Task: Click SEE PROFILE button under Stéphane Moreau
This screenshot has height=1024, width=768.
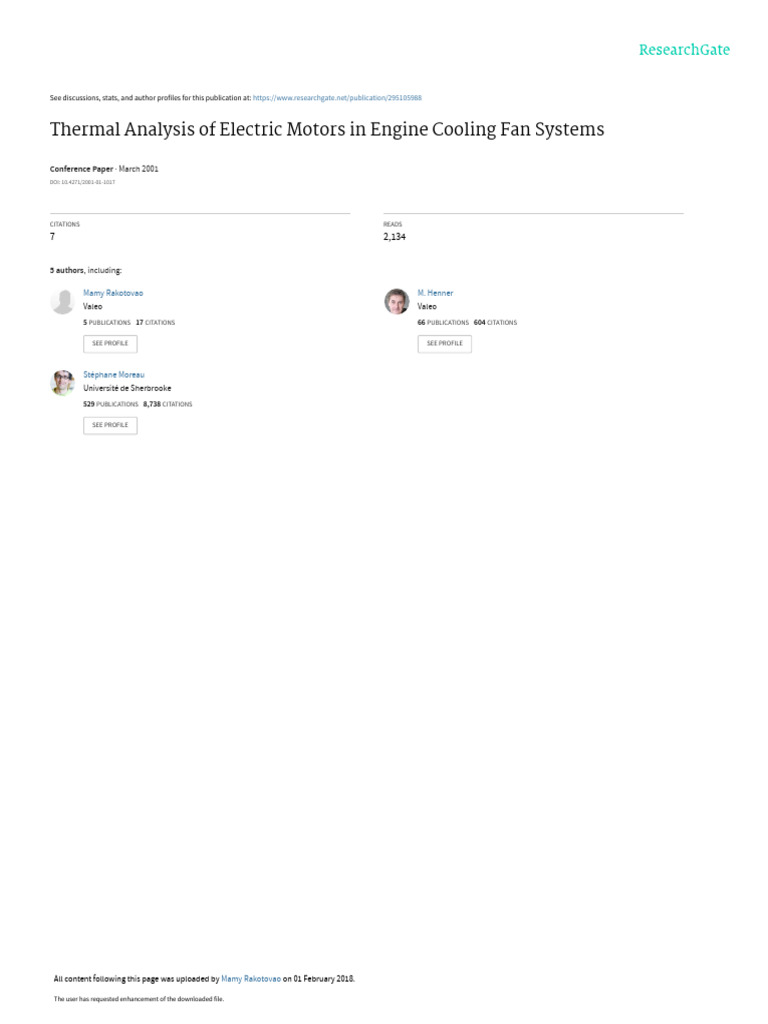Action: click(x=110, y=425)
